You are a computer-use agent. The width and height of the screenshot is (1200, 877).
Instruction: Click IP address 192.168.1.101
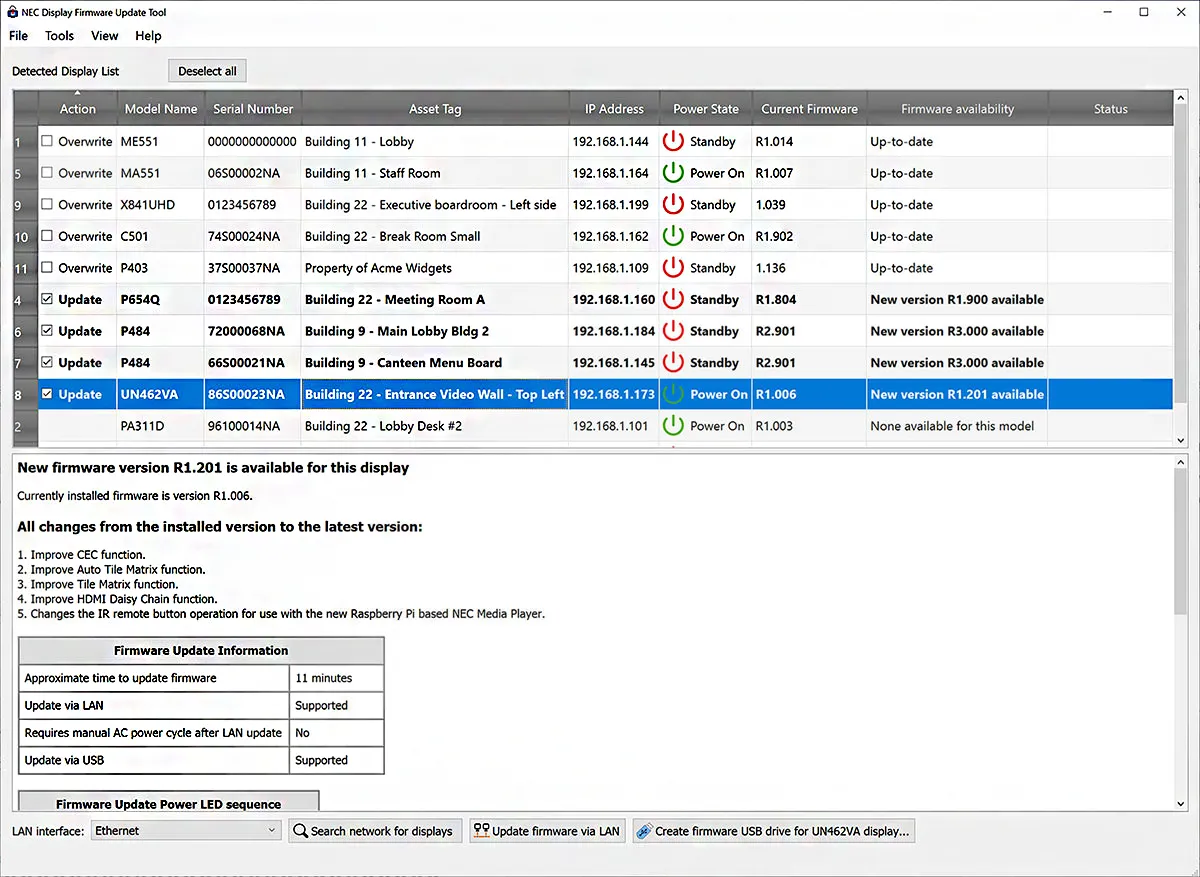[610, 426]
